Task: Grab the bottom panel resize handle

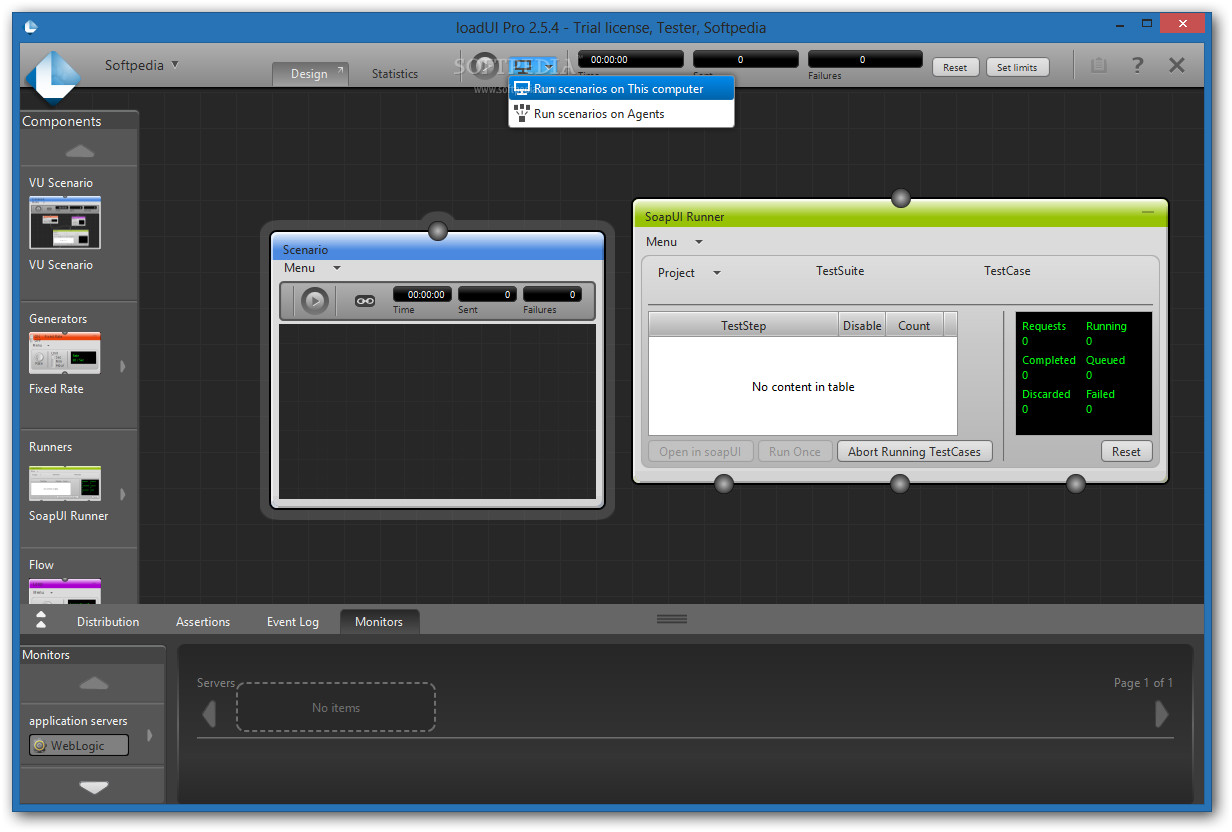Action: click(672, 619)
